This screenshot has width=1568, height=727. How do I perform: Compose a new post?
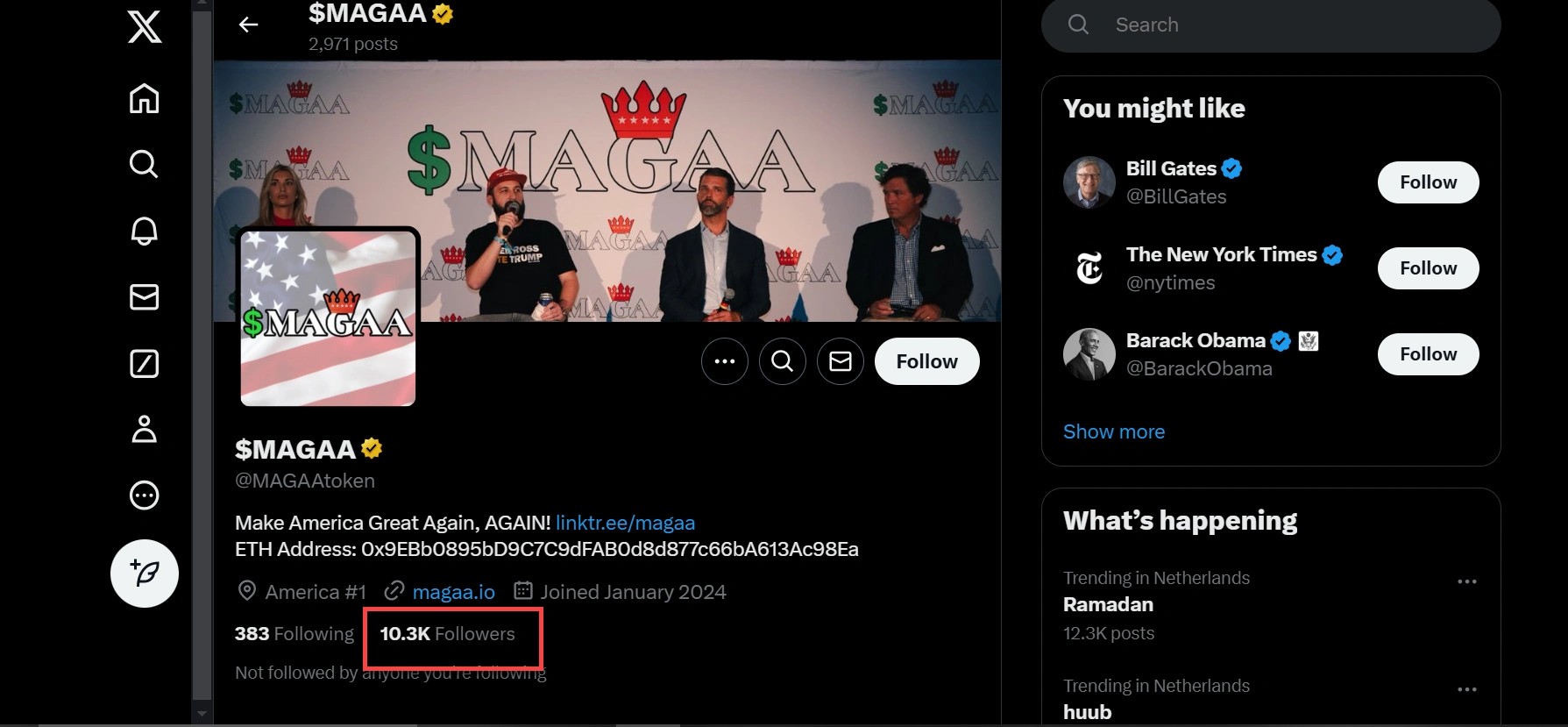click(145, 574)
